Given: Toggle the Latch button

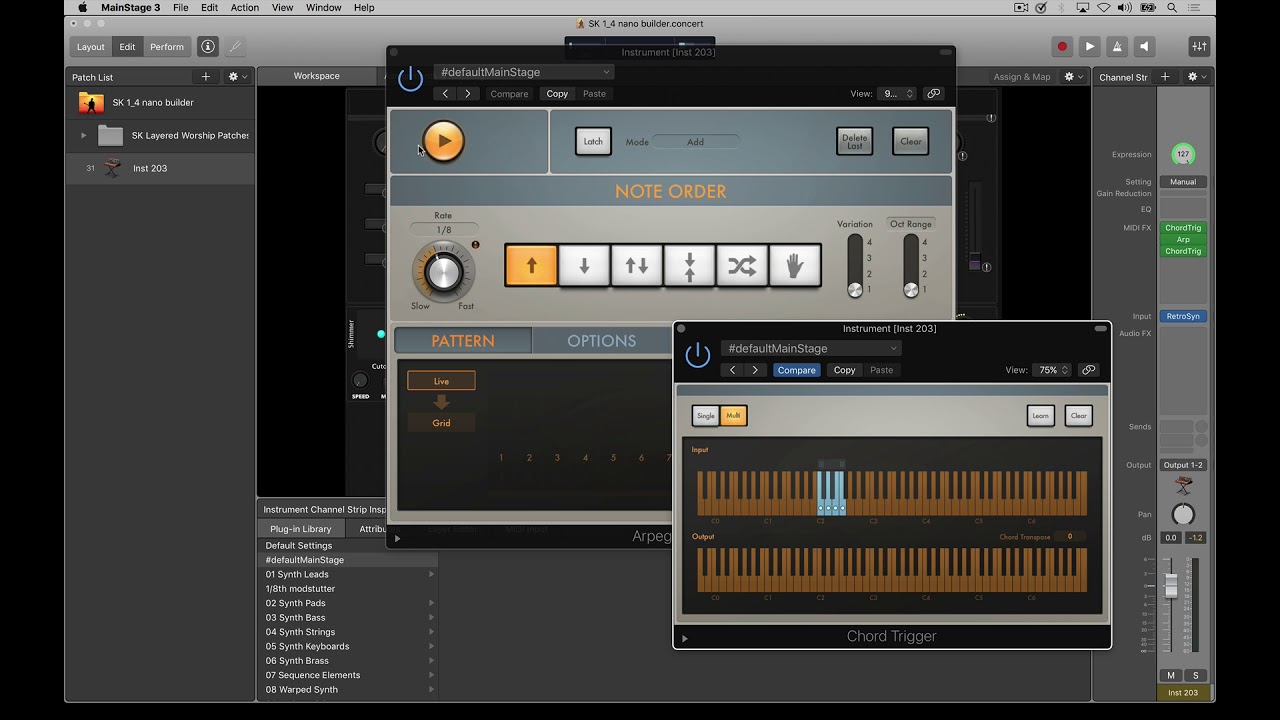Looking at the screenshot, I should [593, 141].
